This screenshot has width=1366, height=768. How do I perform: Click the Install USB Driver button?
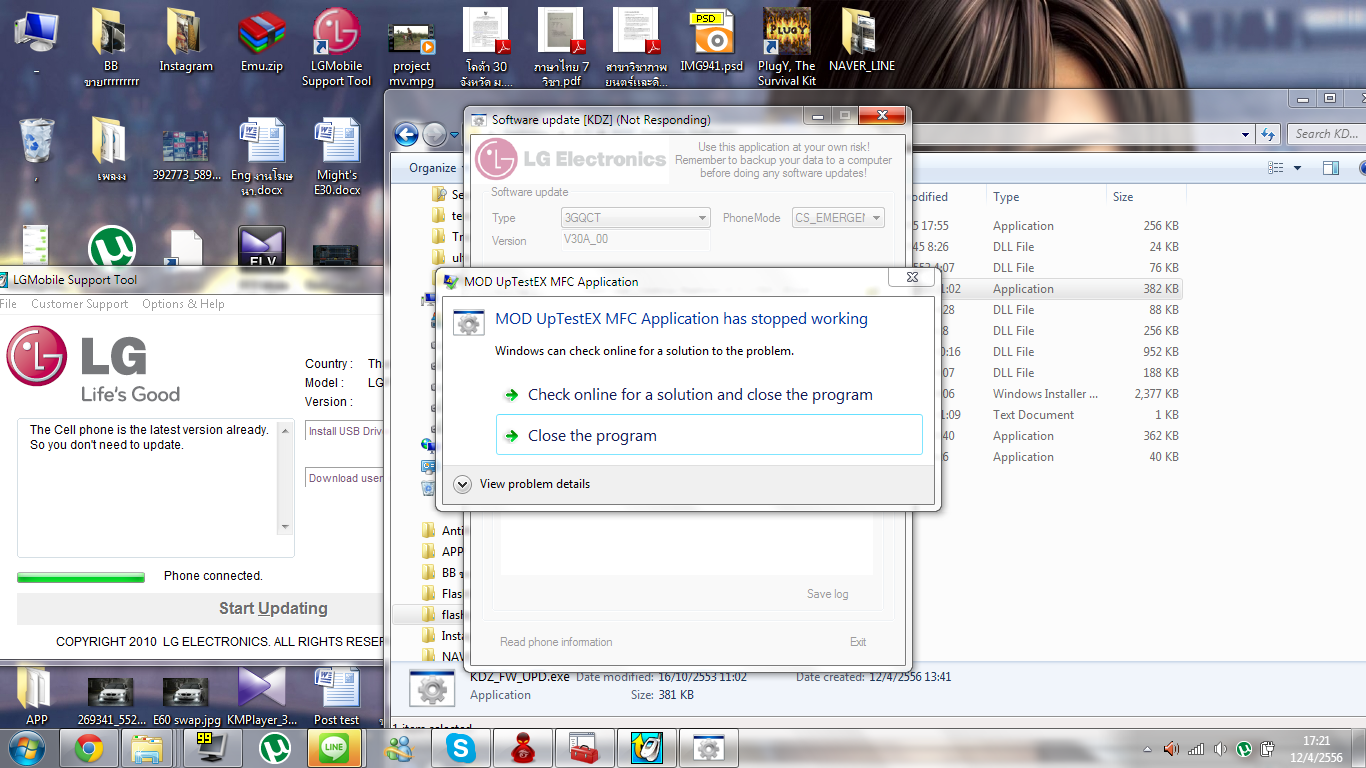point(344,431)
